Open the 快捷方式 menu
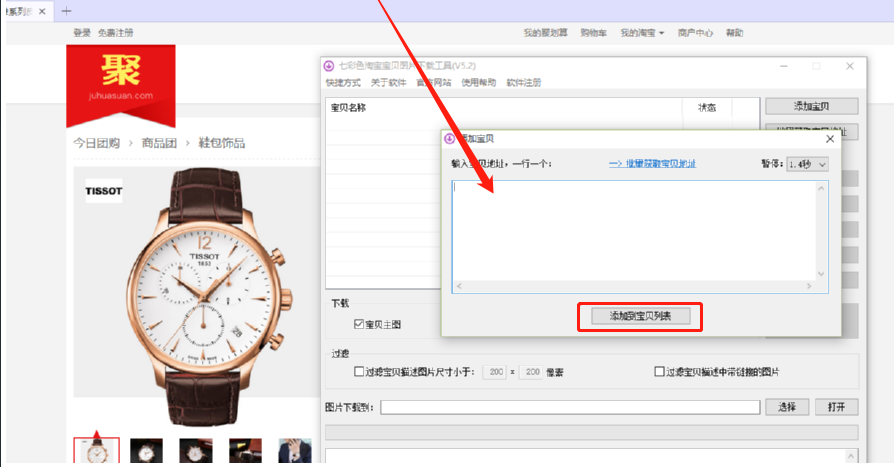Viewport: 894px width, 467px height. (x=343, y=83)
